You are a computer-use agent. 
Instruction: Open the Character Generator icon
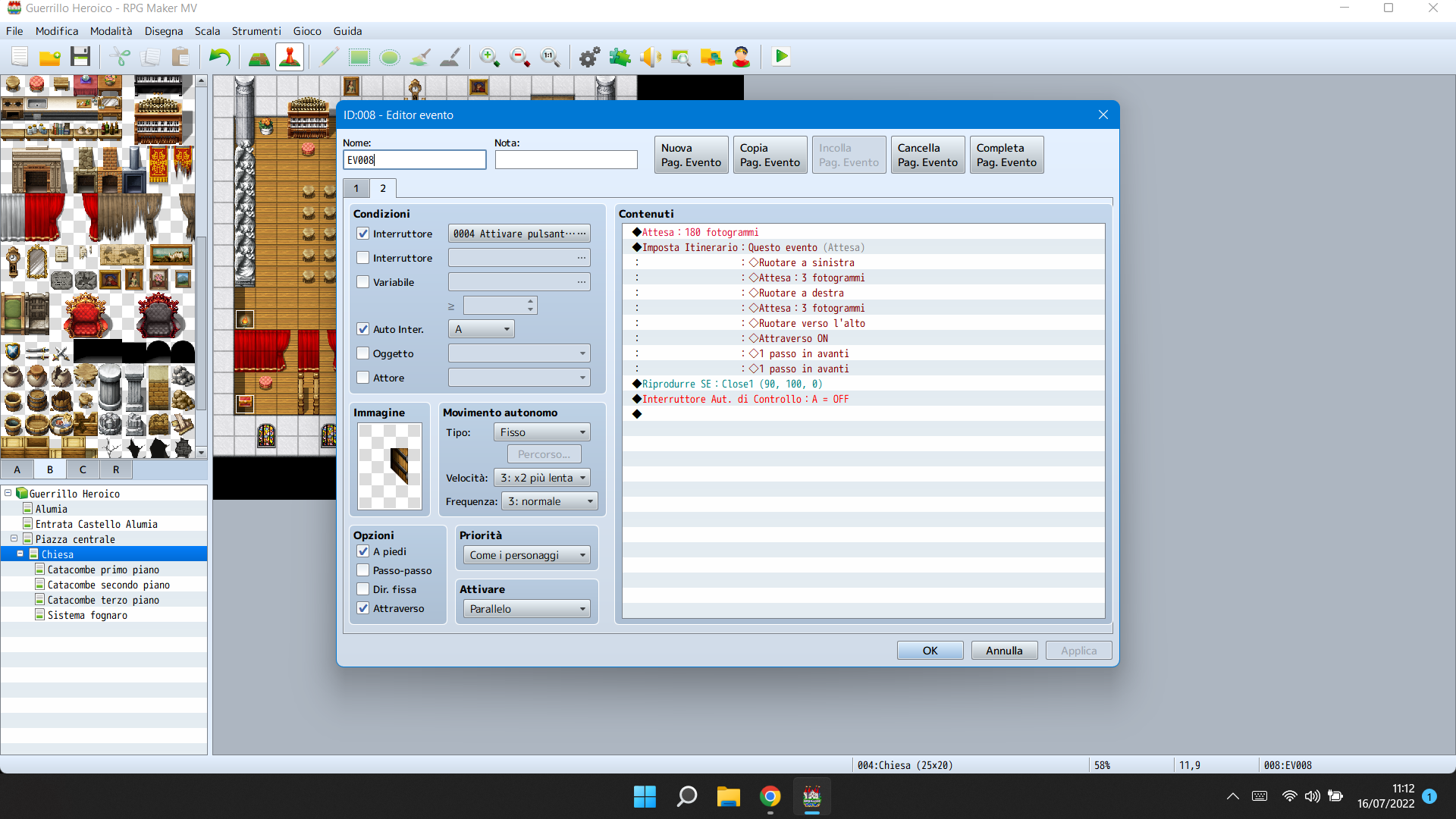pyautogui.click(x=741, y=57)
